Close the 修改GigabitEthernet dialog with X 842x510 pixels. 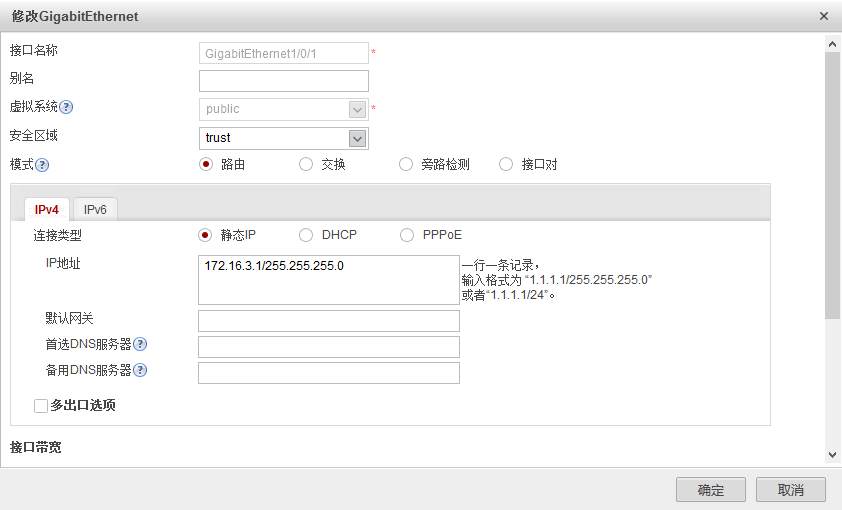(x=824, y=17)
